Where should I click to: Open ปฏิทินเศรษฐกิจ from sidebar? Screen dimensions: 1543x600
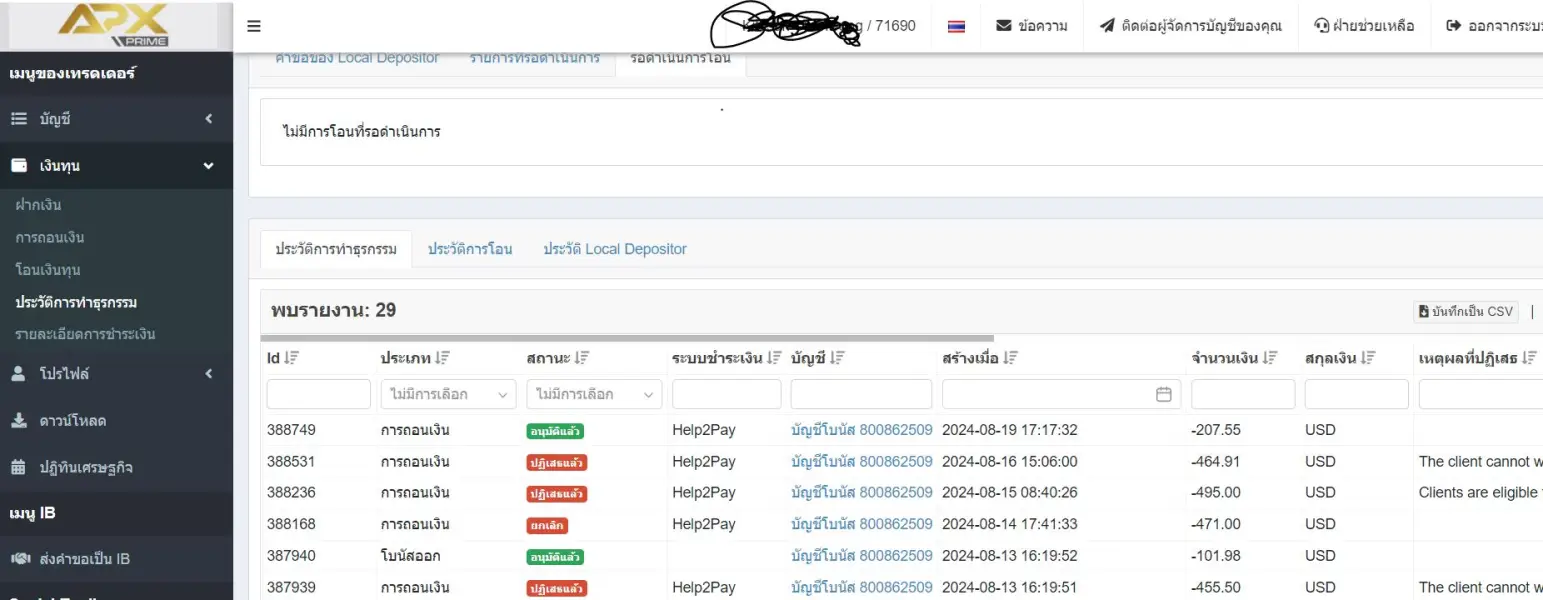click(x=116, y=467)
